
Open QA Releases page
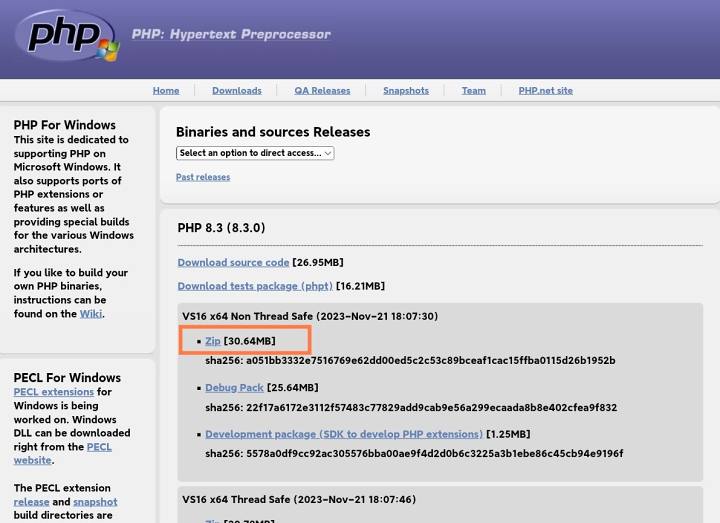pyautogui.click(x=322, y=90)
